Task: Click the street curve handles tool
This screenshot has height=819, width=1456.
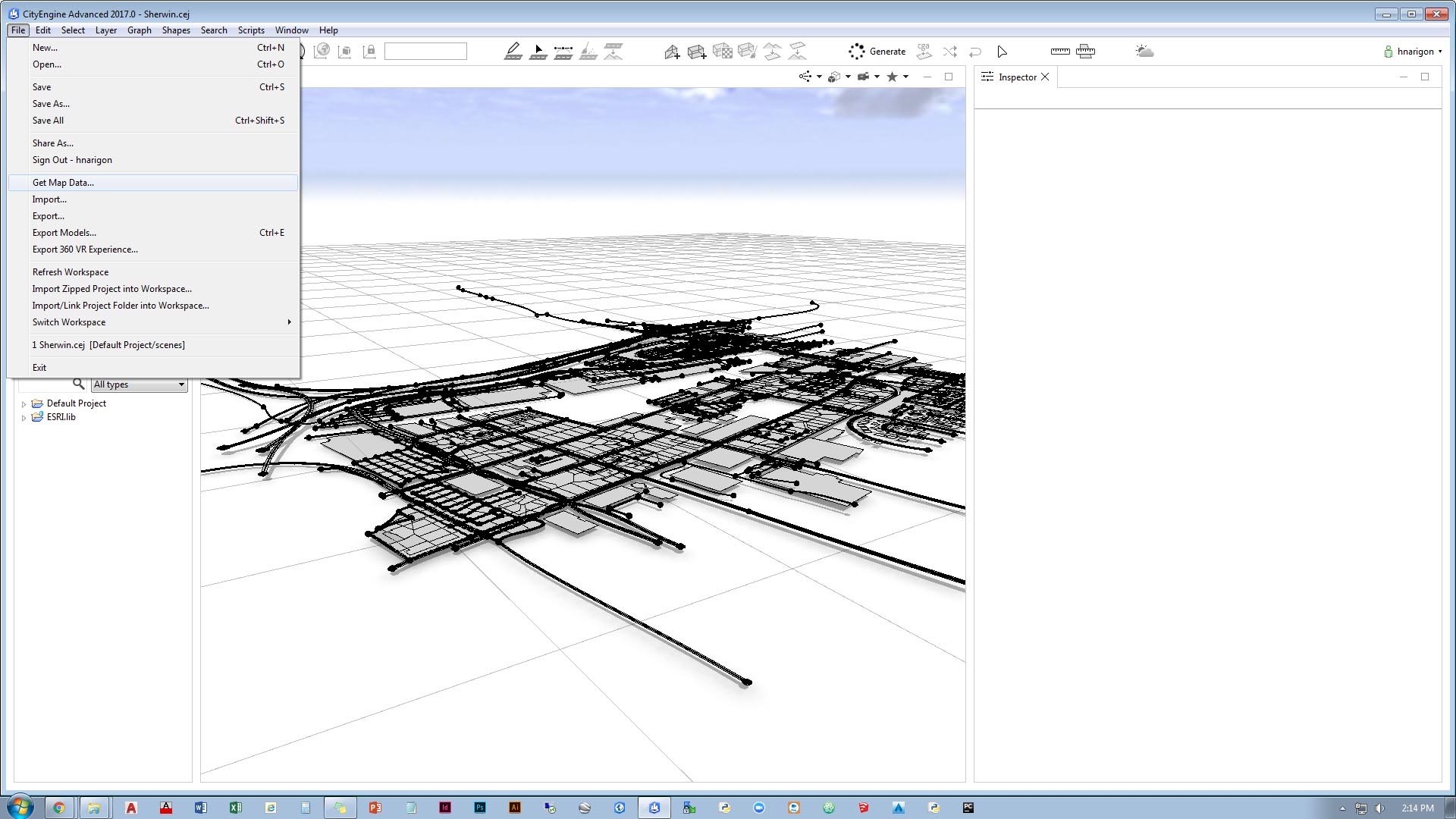Action: click(x=563, y=52)
